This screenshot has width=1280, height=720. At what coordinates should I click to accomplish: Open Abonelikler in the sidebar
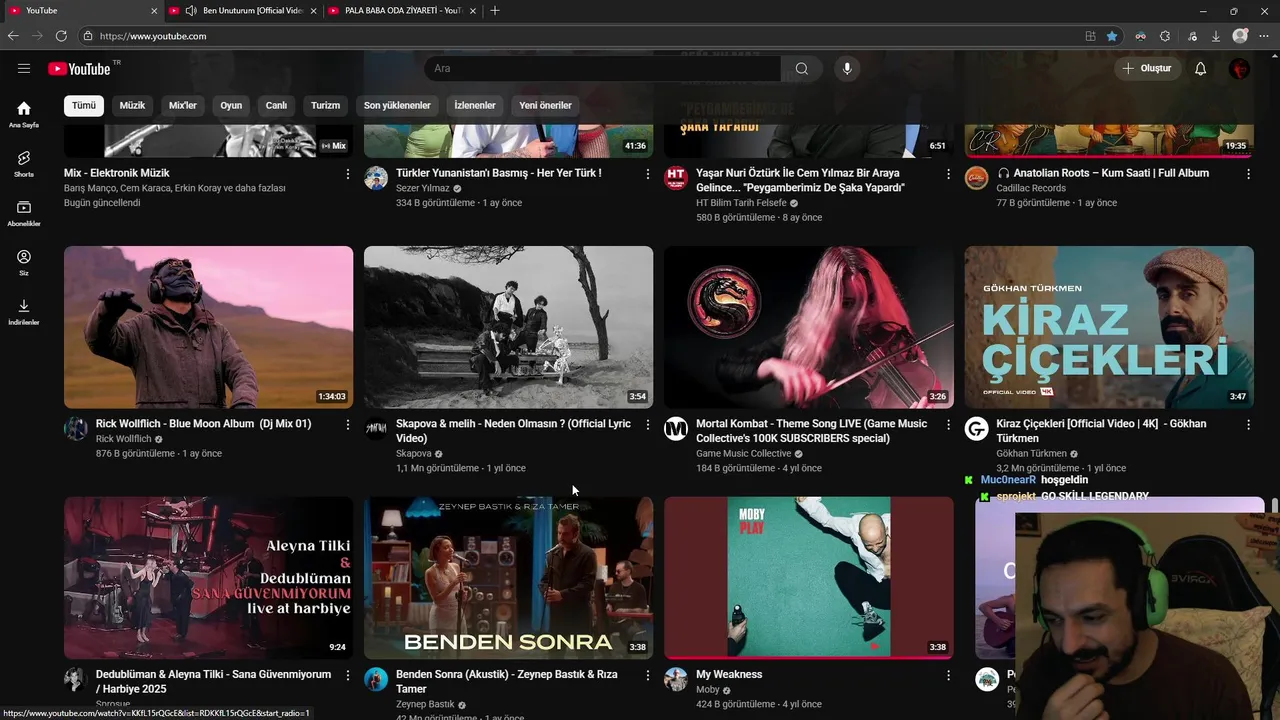[x=24, y=213]
